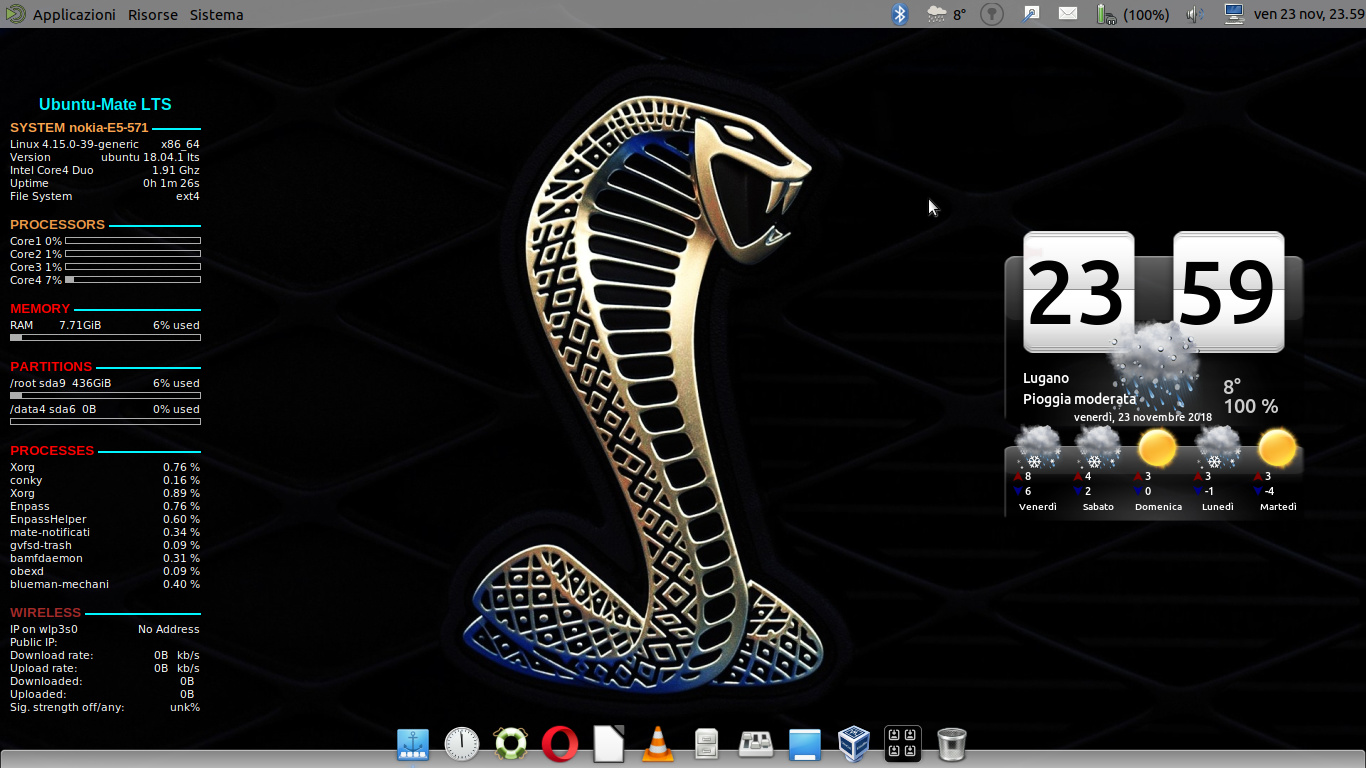Click the rain cloud icon in weather widget
The height and width of the screenshot is (768, 1366).
pos(1156,365)
